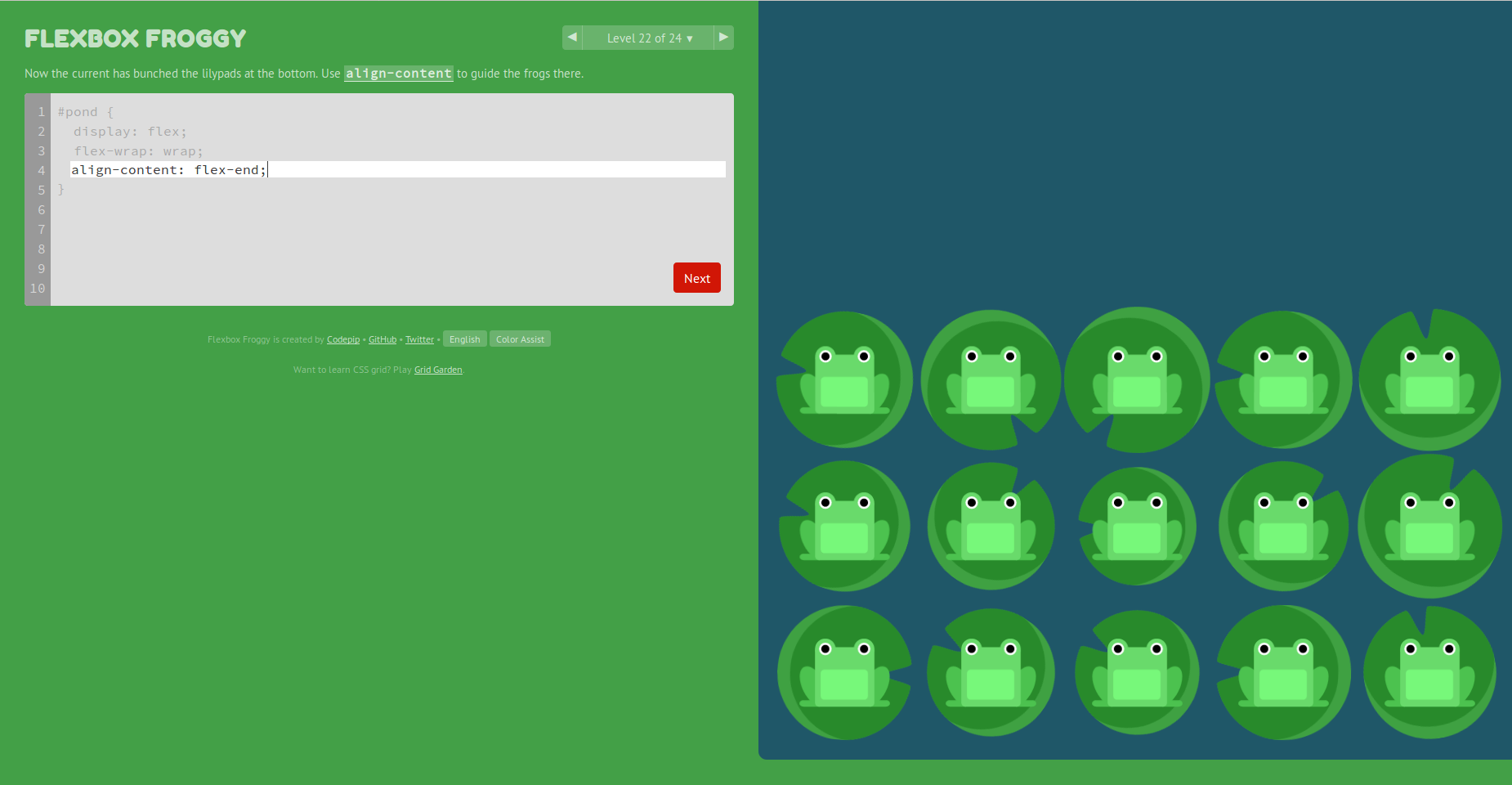
Task: Open the Level 22 of 24 dropdown
Action: coord(648,38)
